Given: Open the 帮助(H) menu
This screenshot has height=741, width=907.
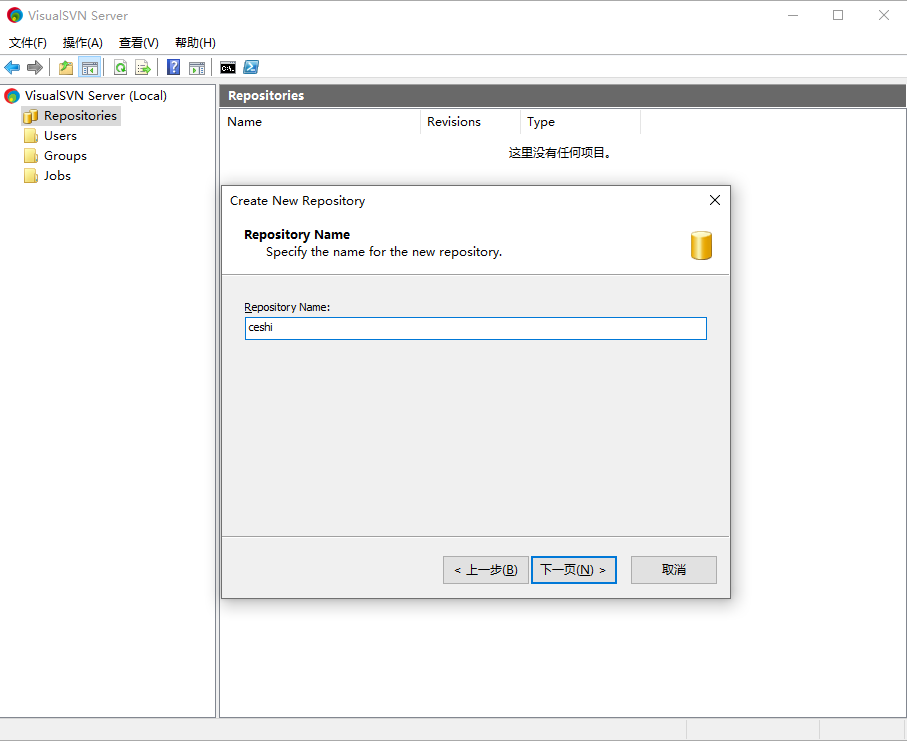Looking at the screenshot, I should coord(196,43).
